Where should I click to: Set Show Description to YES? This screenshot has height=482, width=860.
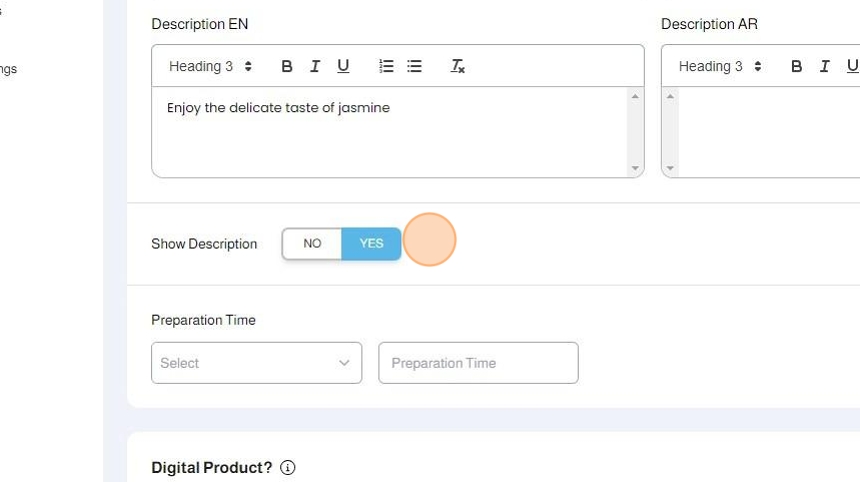(371, 243)
